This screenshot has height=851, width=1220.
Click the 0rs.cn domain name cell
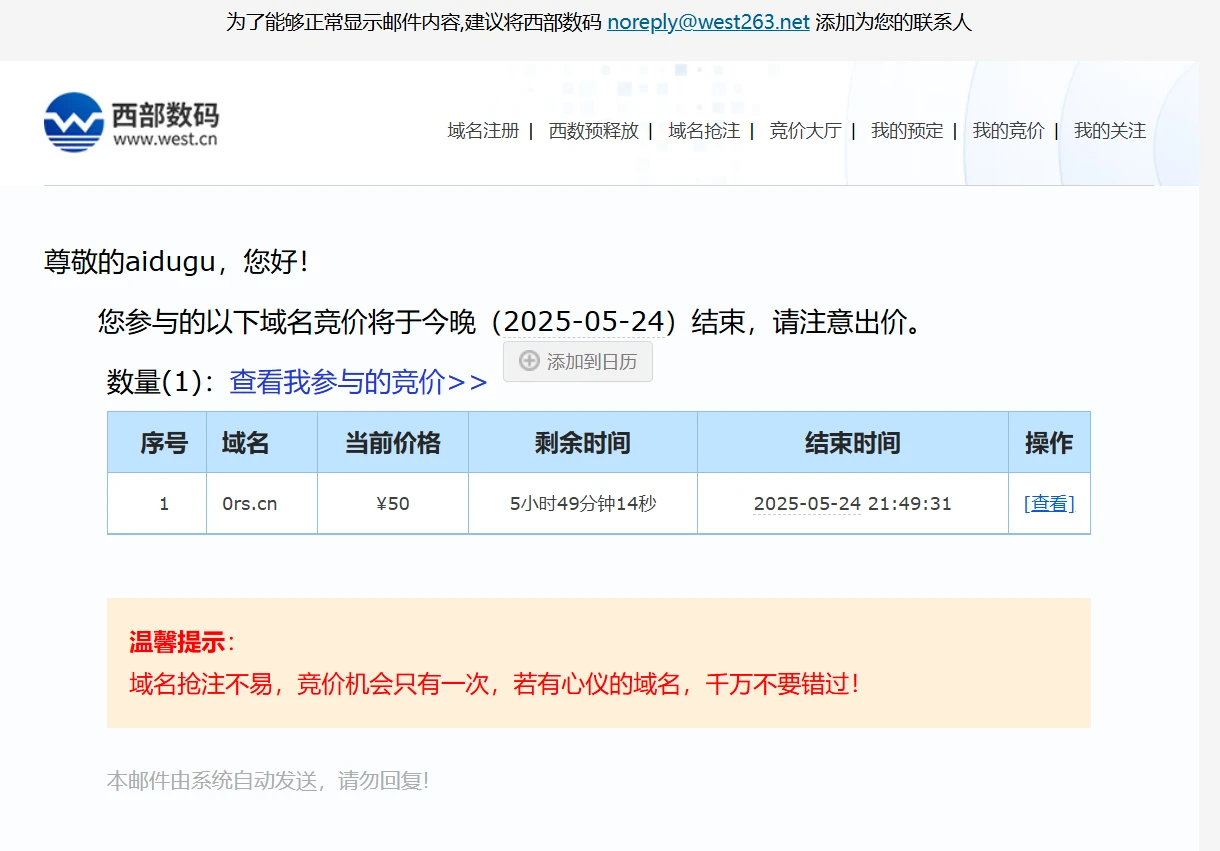point(250,504)
